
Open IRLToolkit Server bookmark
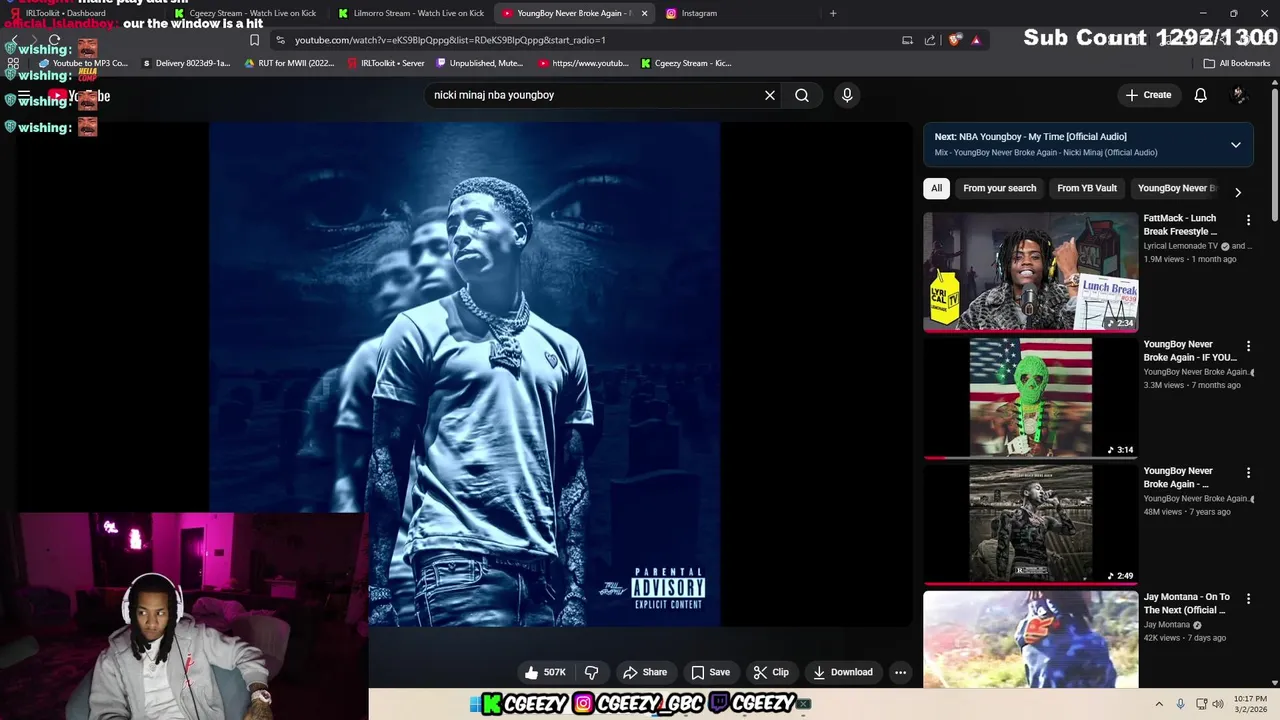pos(386,63)
